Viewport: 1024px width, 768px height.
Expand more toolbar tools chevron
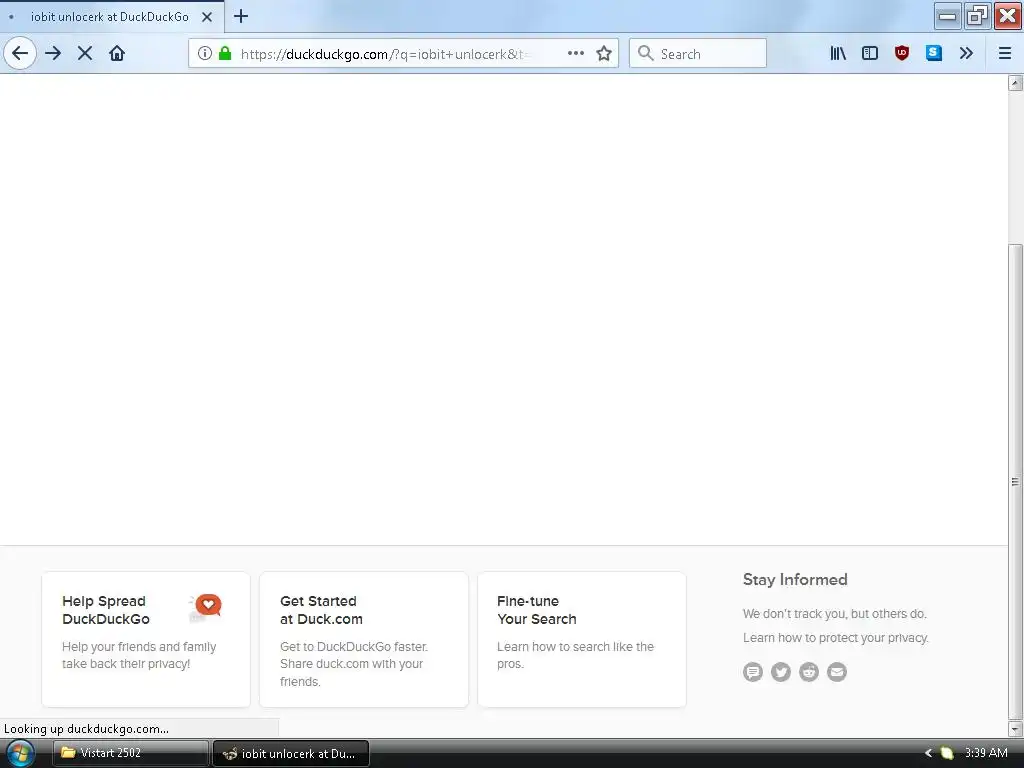(967, 53)
